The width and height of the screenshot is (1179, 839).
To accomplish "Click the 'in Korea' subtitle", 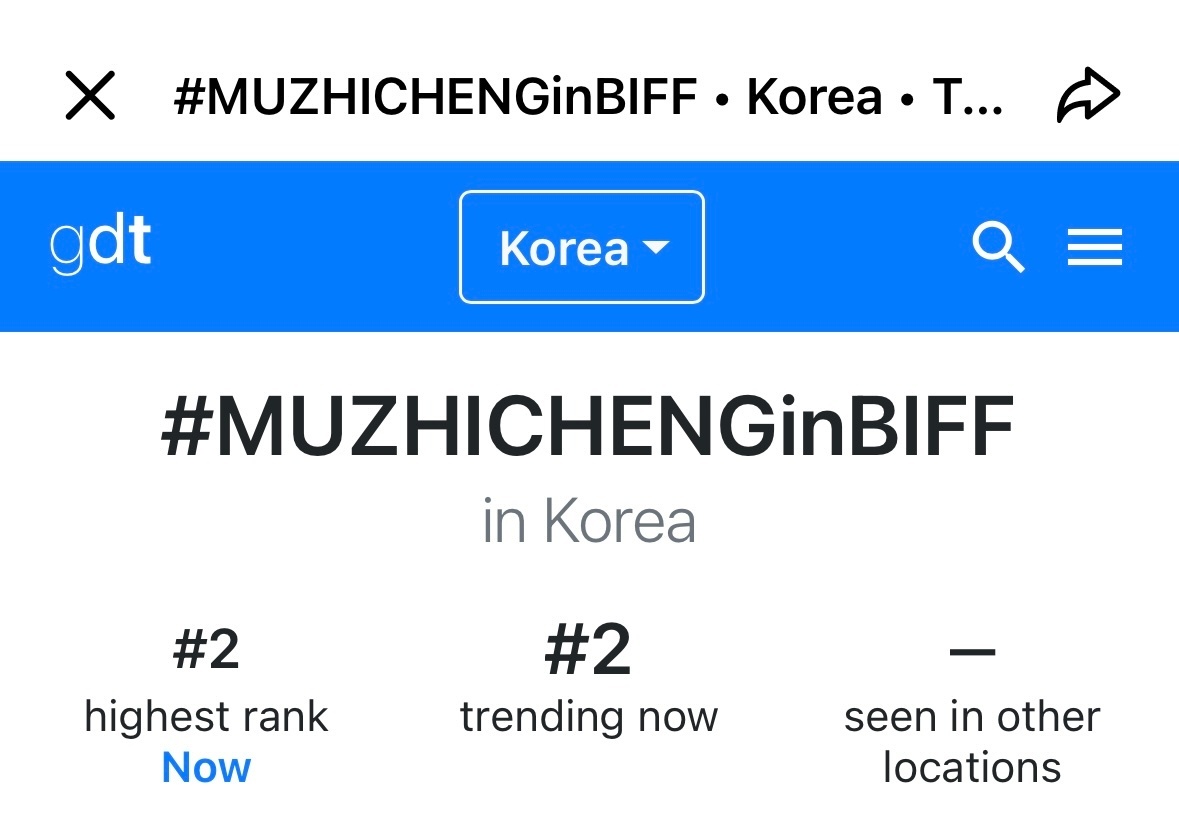I will coord(589,520).
